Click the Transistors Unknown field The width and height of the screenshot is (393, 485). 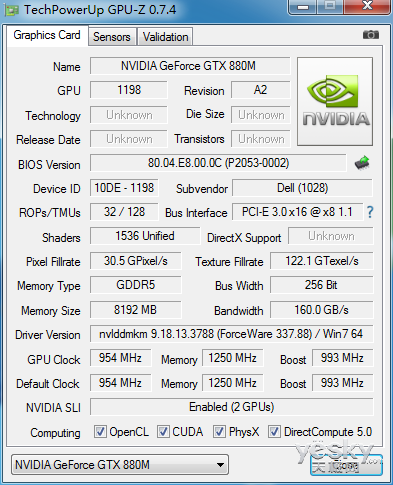tap(261, 139)
